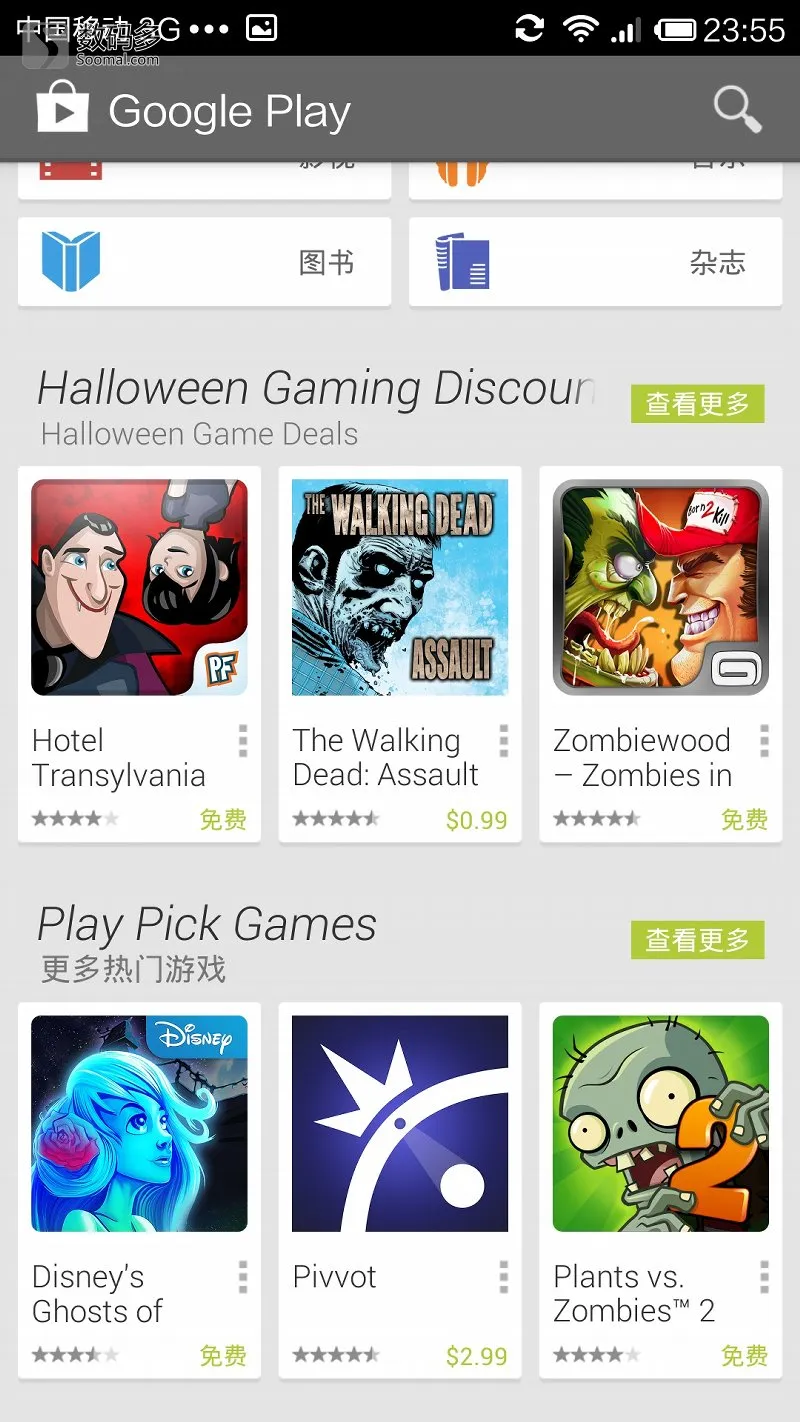This screenshot has width=800, height=1422.
Task: Open the Books category book icon
Action: (x=71, y=261)
